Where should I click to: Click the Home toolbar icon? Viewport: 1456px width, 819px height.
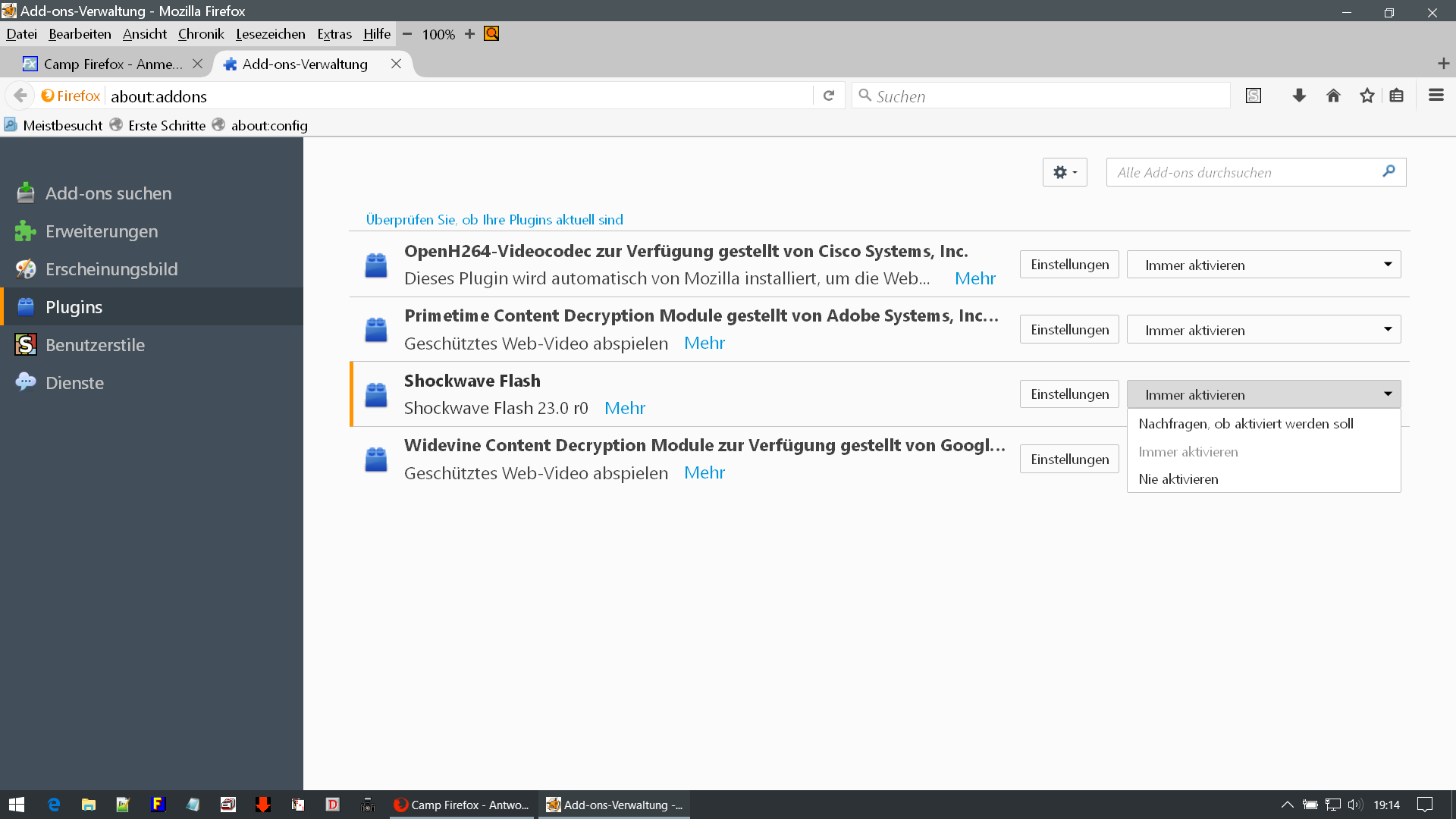1333,96
